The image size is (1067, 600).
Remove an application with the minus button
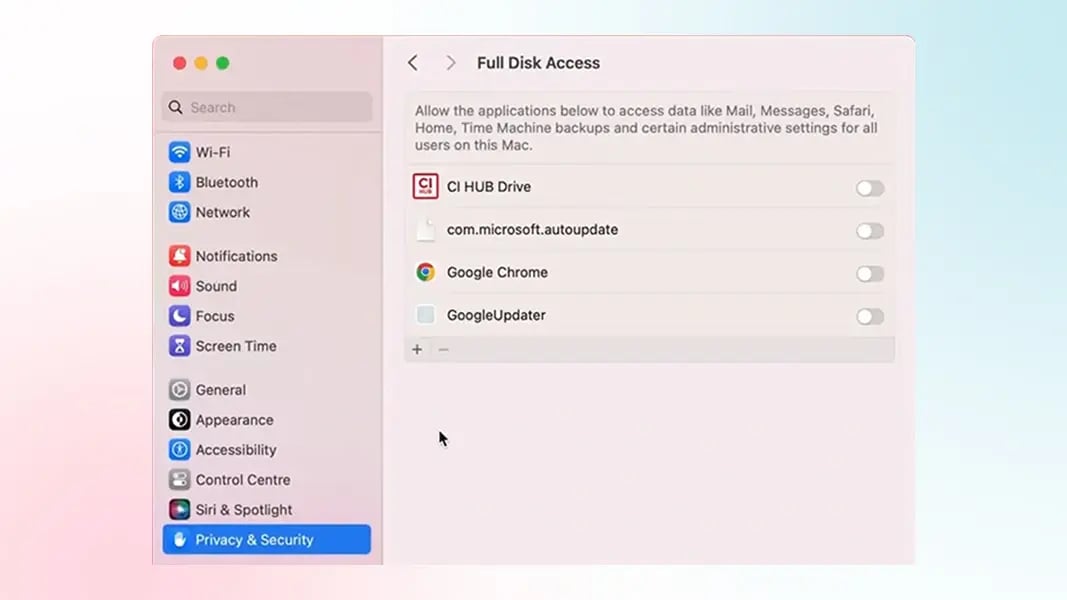pos(444,350)
